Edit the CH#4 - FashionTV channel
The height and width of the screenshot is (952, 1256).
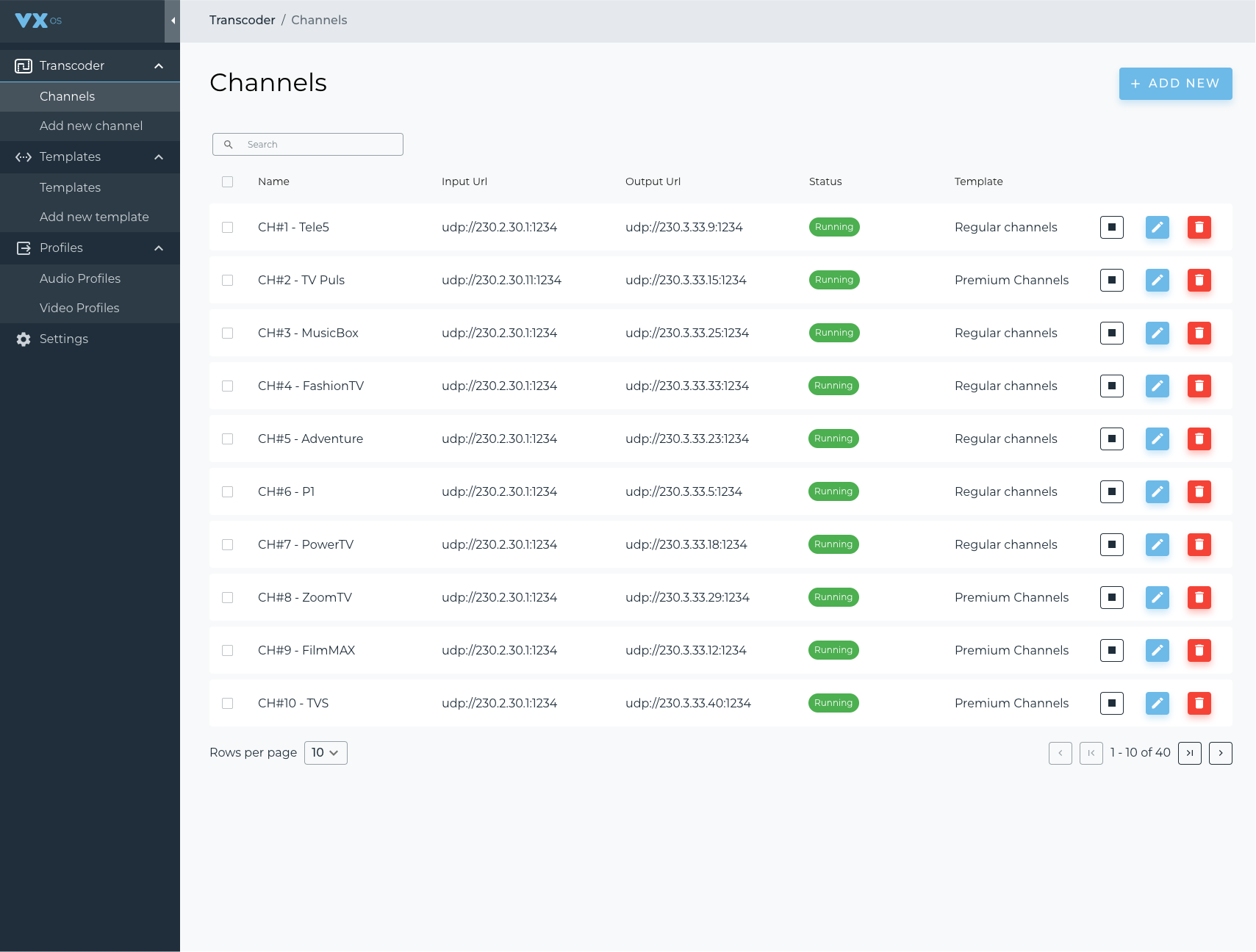tap(1157, 386)
